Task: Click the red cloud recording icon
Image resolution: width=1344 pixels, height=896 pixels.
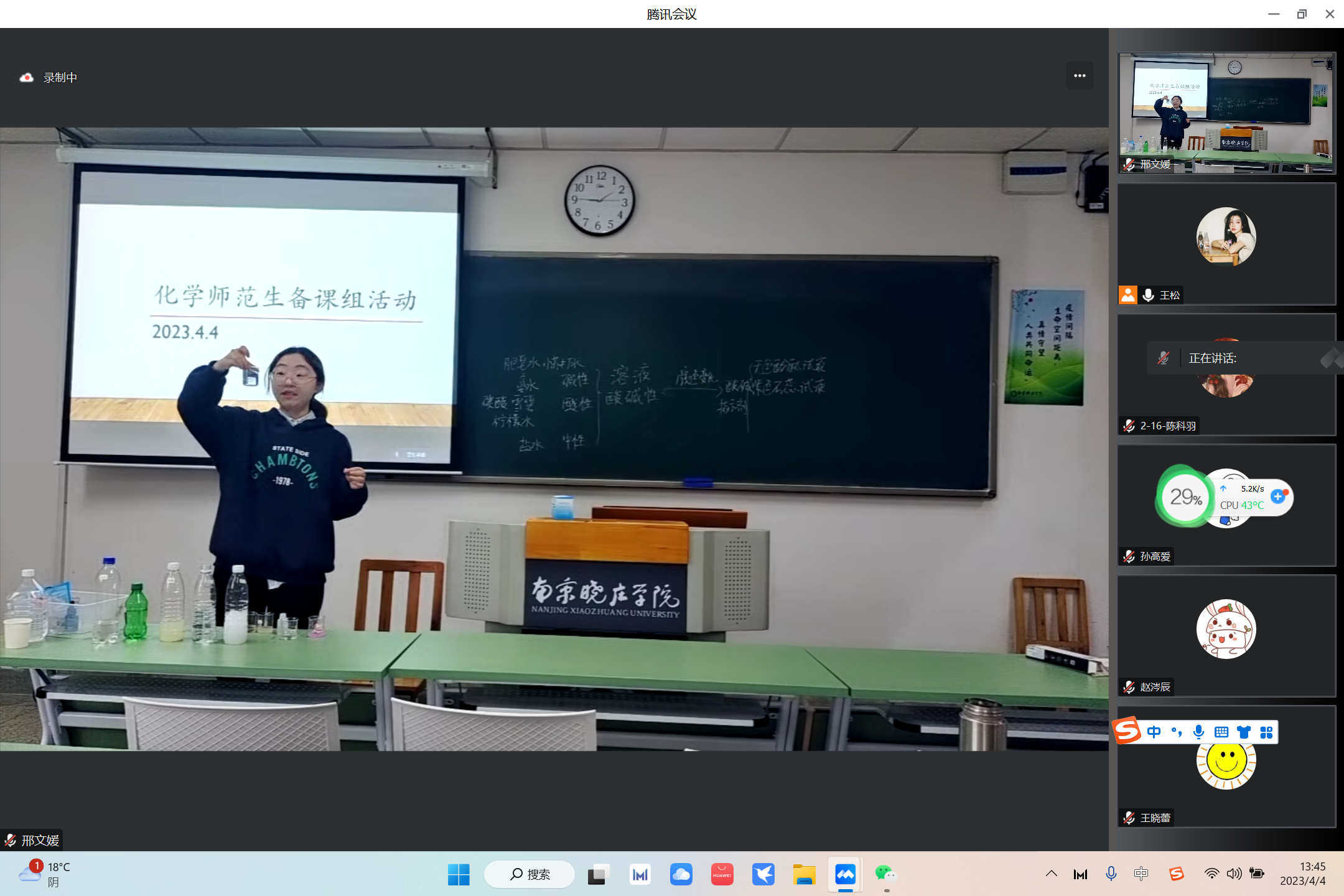Action: 26,78
